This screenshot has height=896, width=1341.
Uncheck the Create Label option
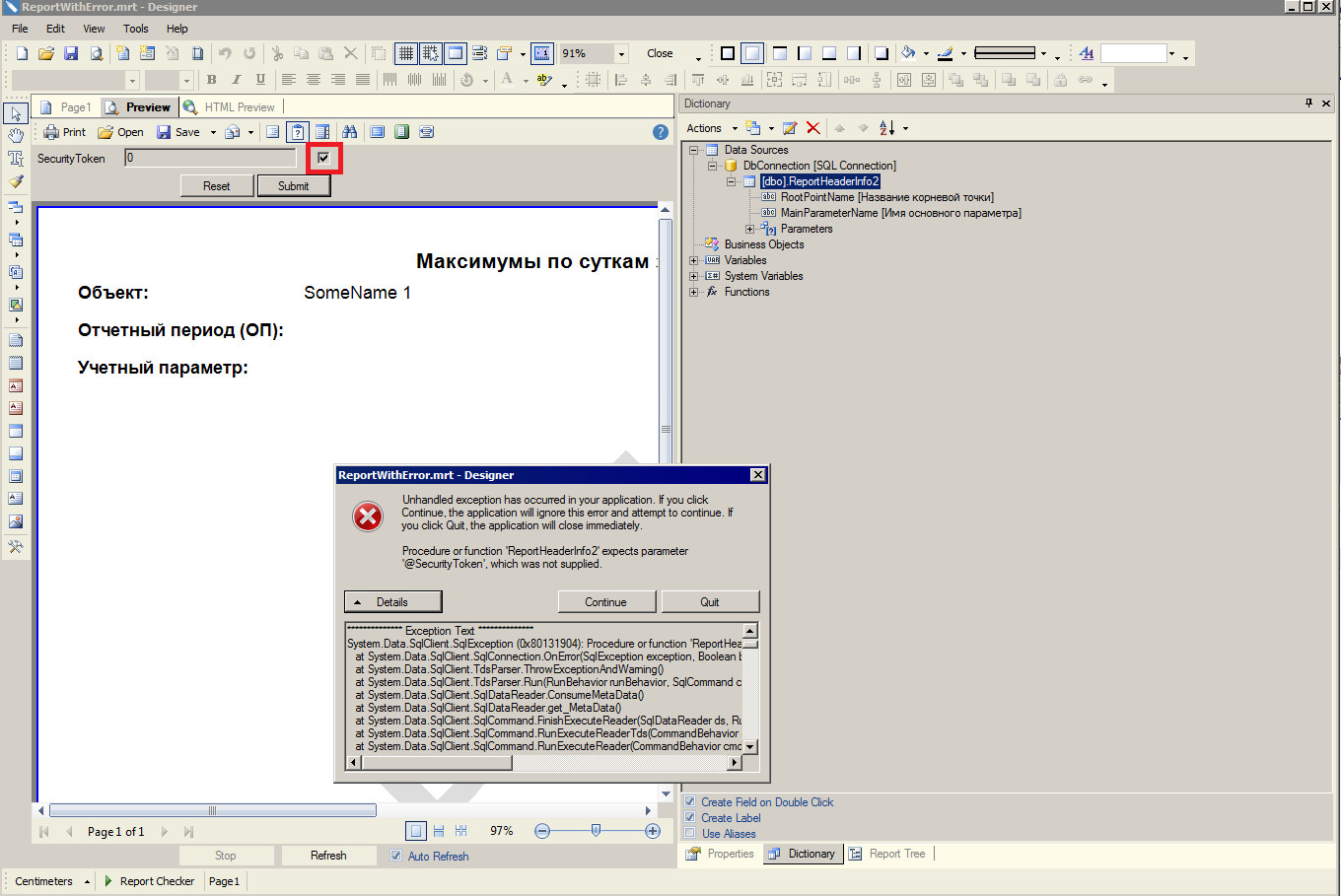pos(690,818)
